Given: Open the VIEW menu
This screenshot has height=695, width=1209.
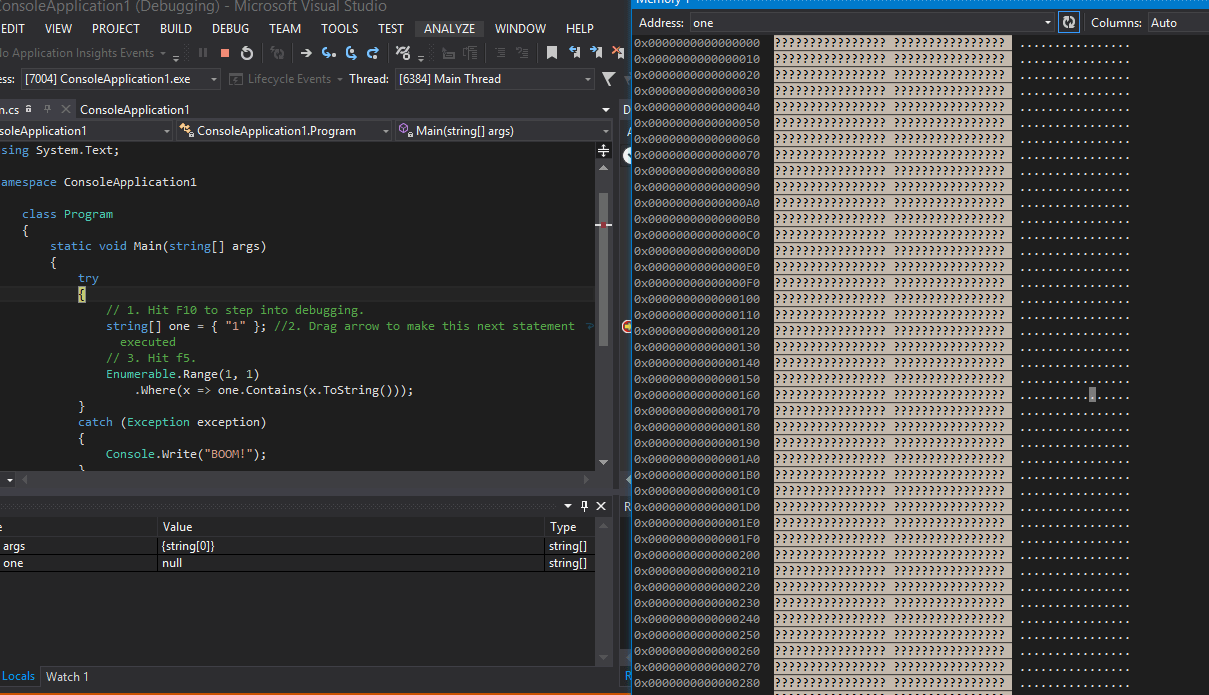Looking at the screenshot, I should (x=59, y=29).
